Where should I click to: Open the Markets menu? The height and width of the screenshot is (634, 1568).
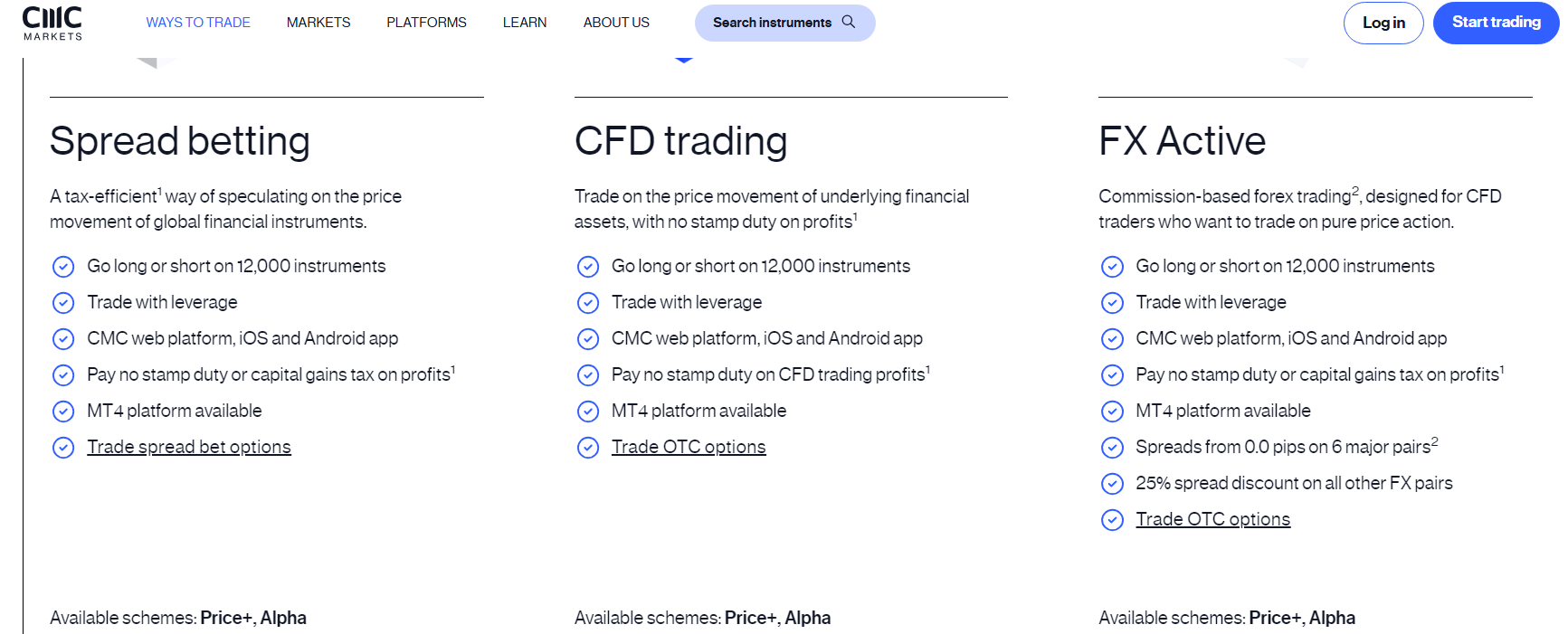click(318, 23)
